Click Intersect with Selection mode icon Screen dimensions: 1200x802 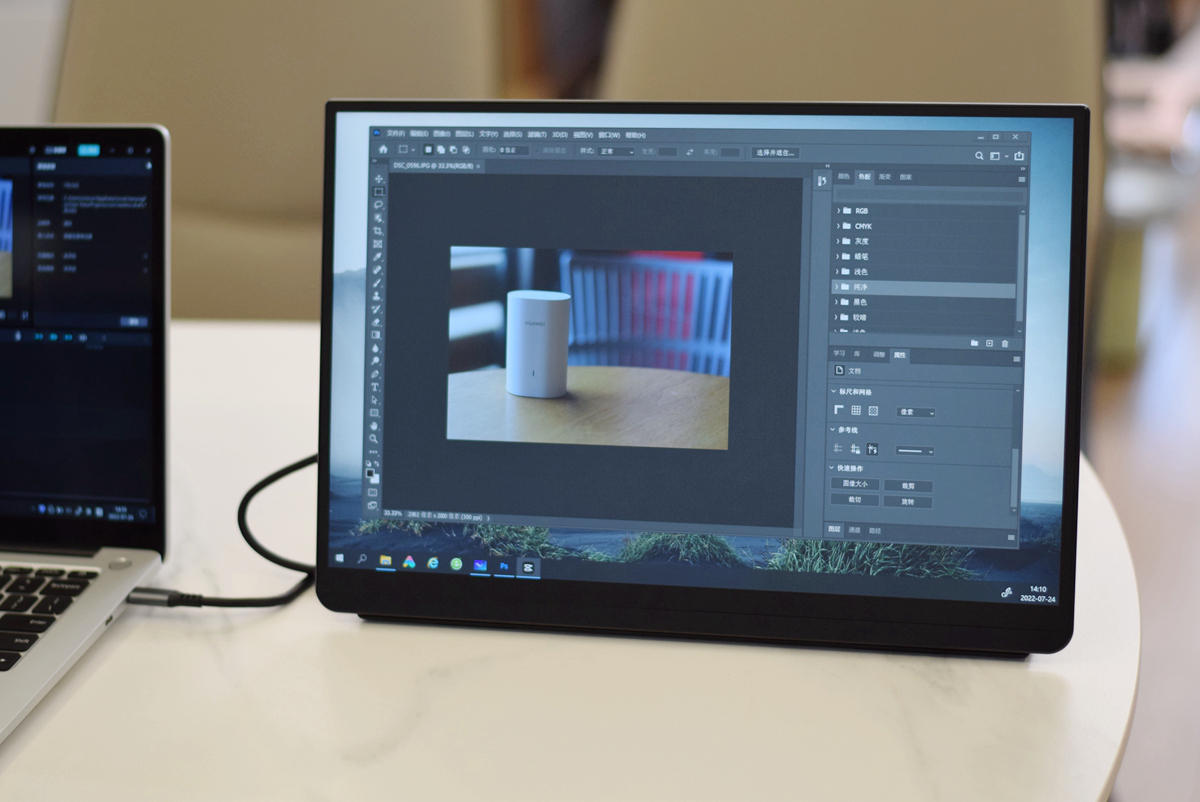(466, 150)
